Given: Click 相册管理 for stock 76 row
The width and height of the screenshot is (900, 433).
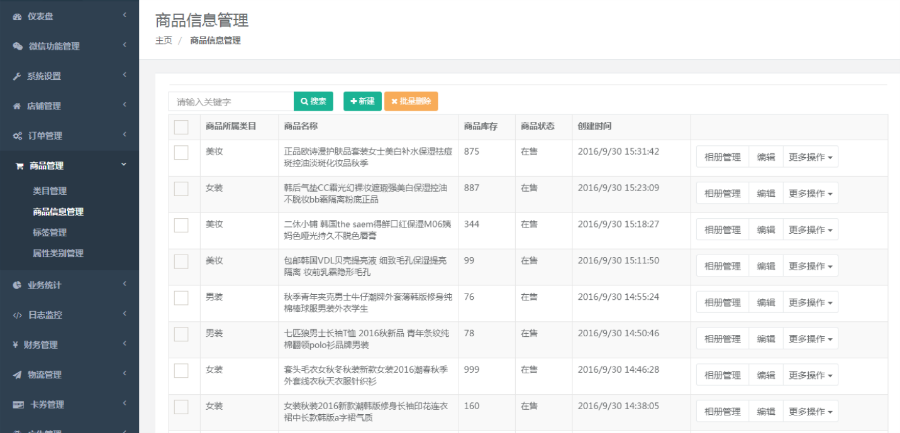Looking at the screenshot, I should [x=723, y=302].
